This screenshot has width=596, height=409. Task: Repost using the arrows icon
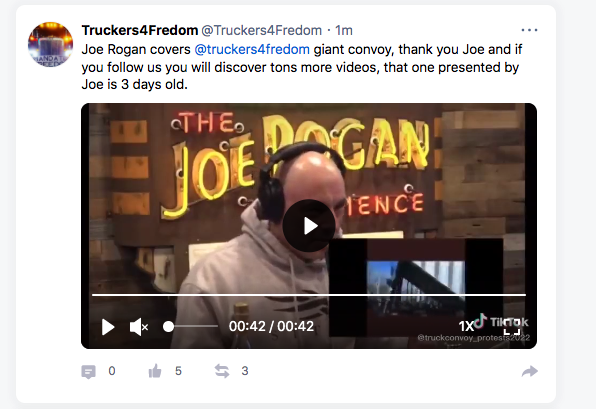click(222, 371)
